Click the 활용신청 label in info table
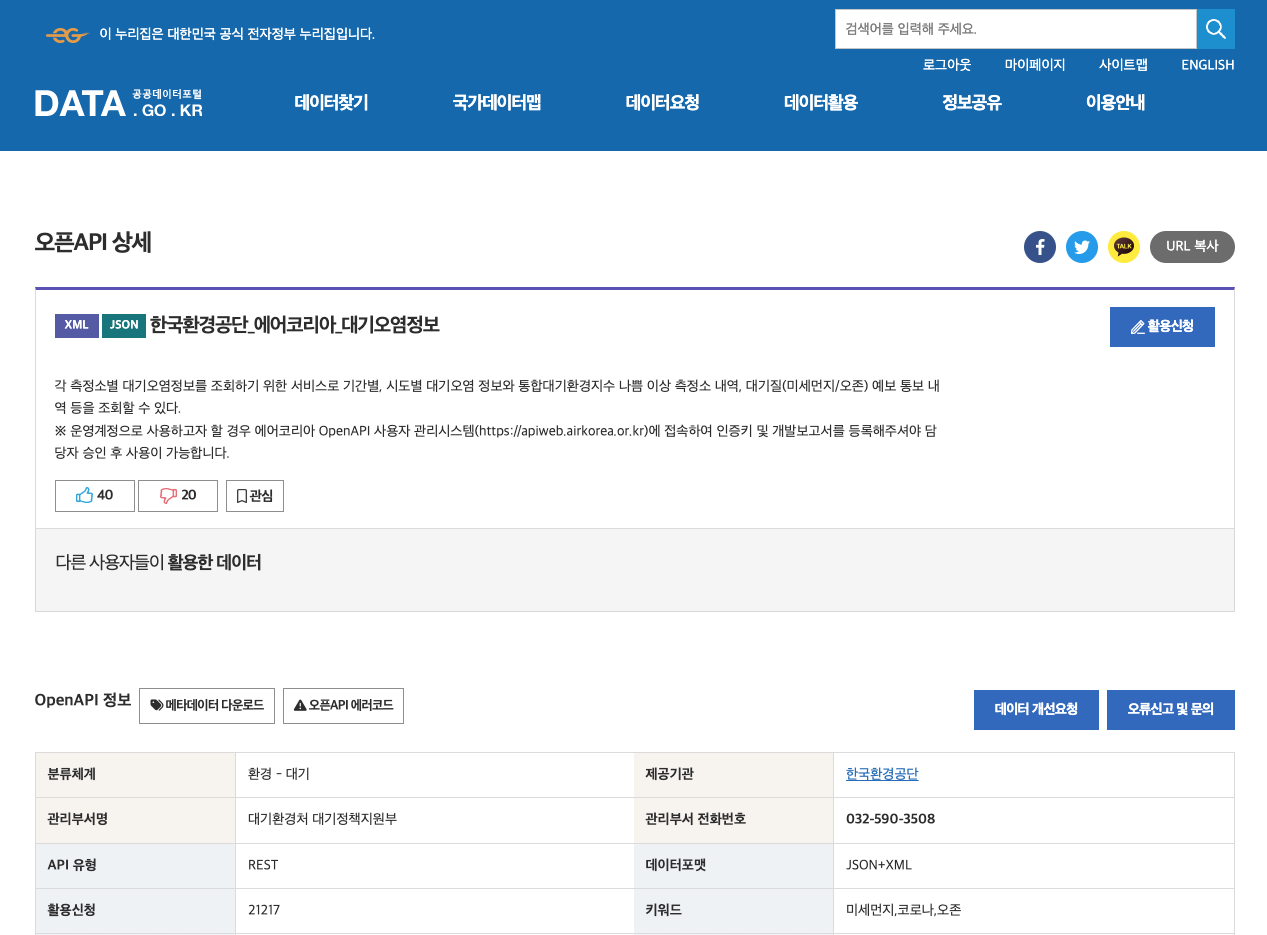 pyautogui.click(x=135, y=910)
